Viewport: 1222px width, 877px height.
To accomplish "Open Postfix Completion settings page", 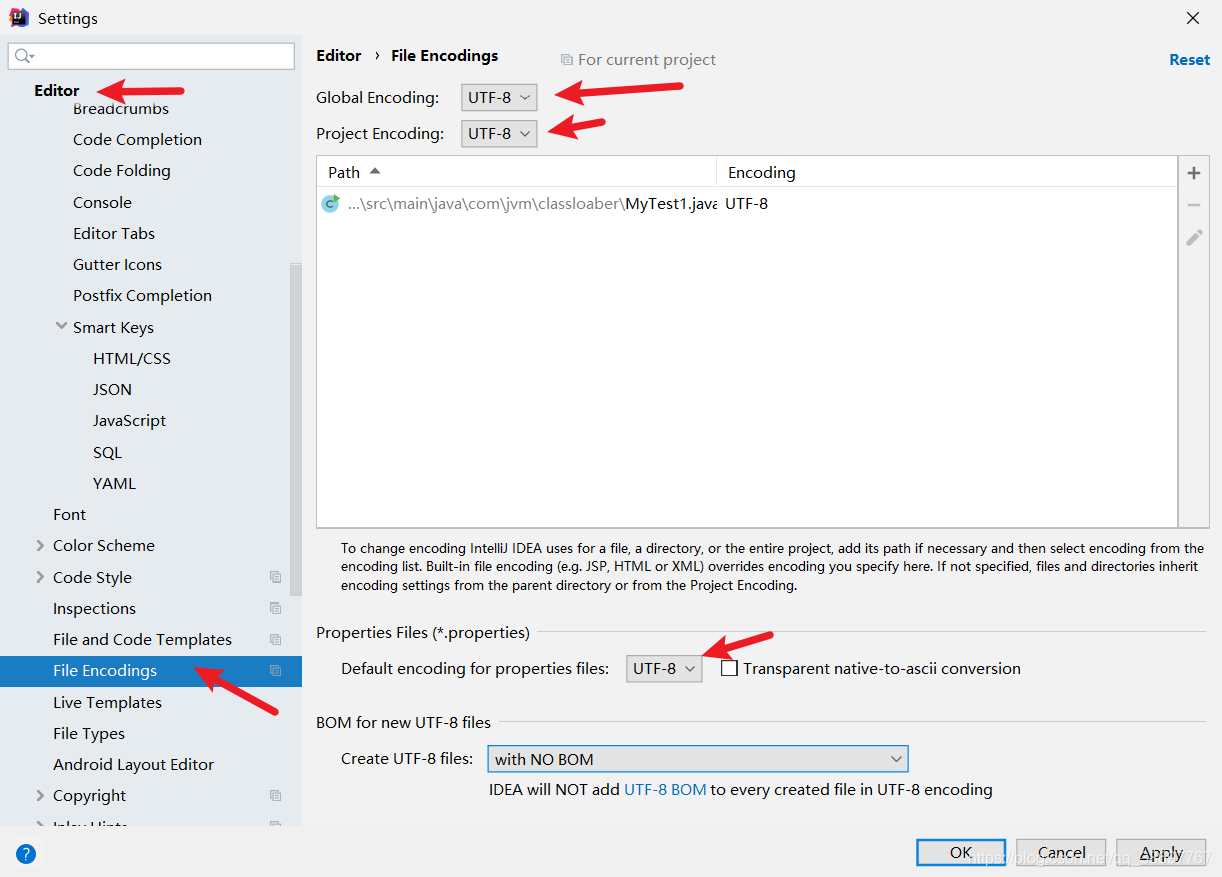I will [142, 296].
